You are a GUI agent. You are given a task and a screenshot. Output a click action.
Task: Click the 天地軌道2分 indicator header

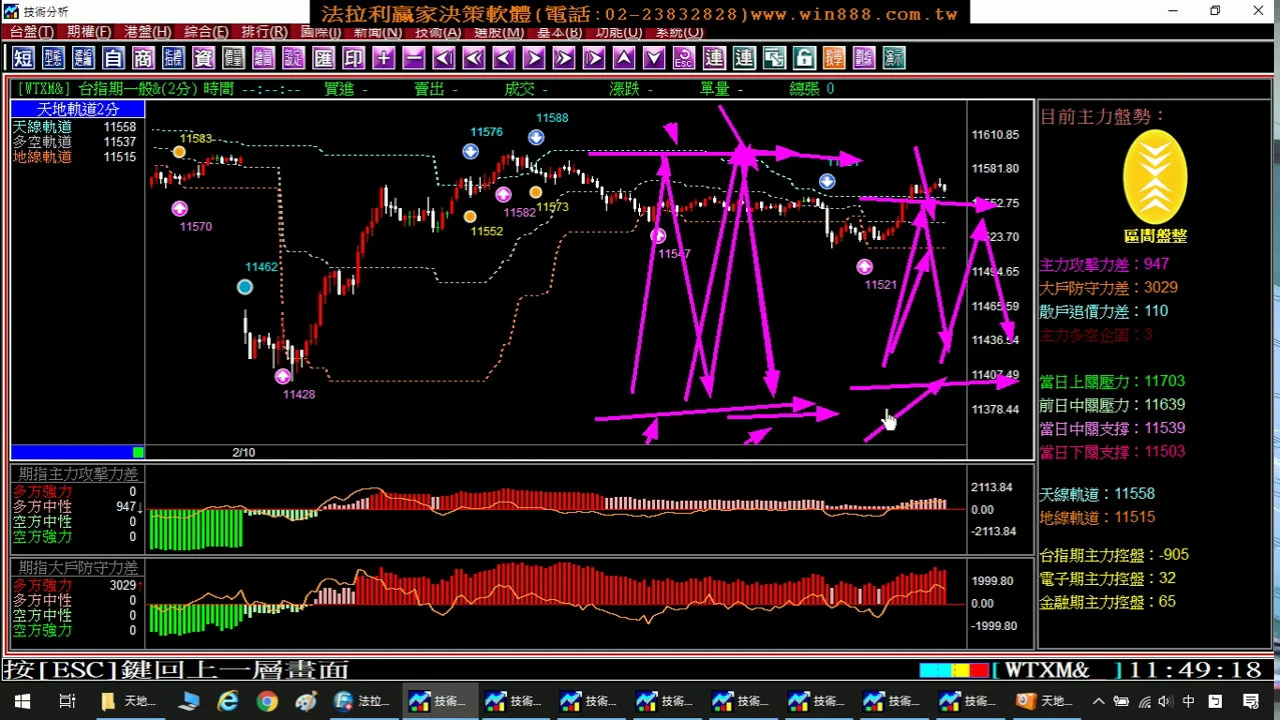78,109
